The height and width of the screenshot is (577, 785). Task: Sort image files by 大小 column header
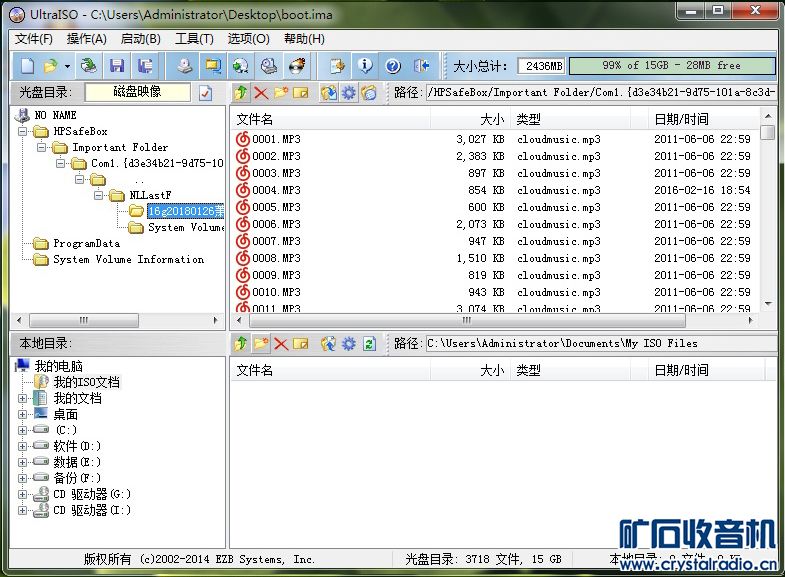[470, 120]
